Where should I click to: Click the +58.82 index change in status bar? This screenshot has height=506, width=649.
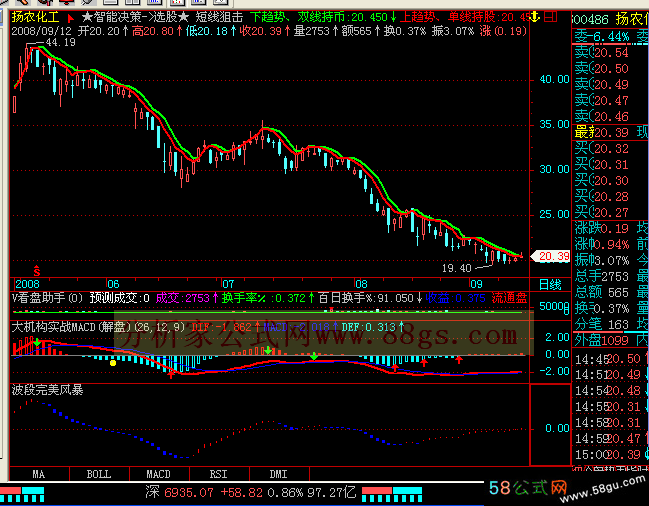click(x=242, y=492)
